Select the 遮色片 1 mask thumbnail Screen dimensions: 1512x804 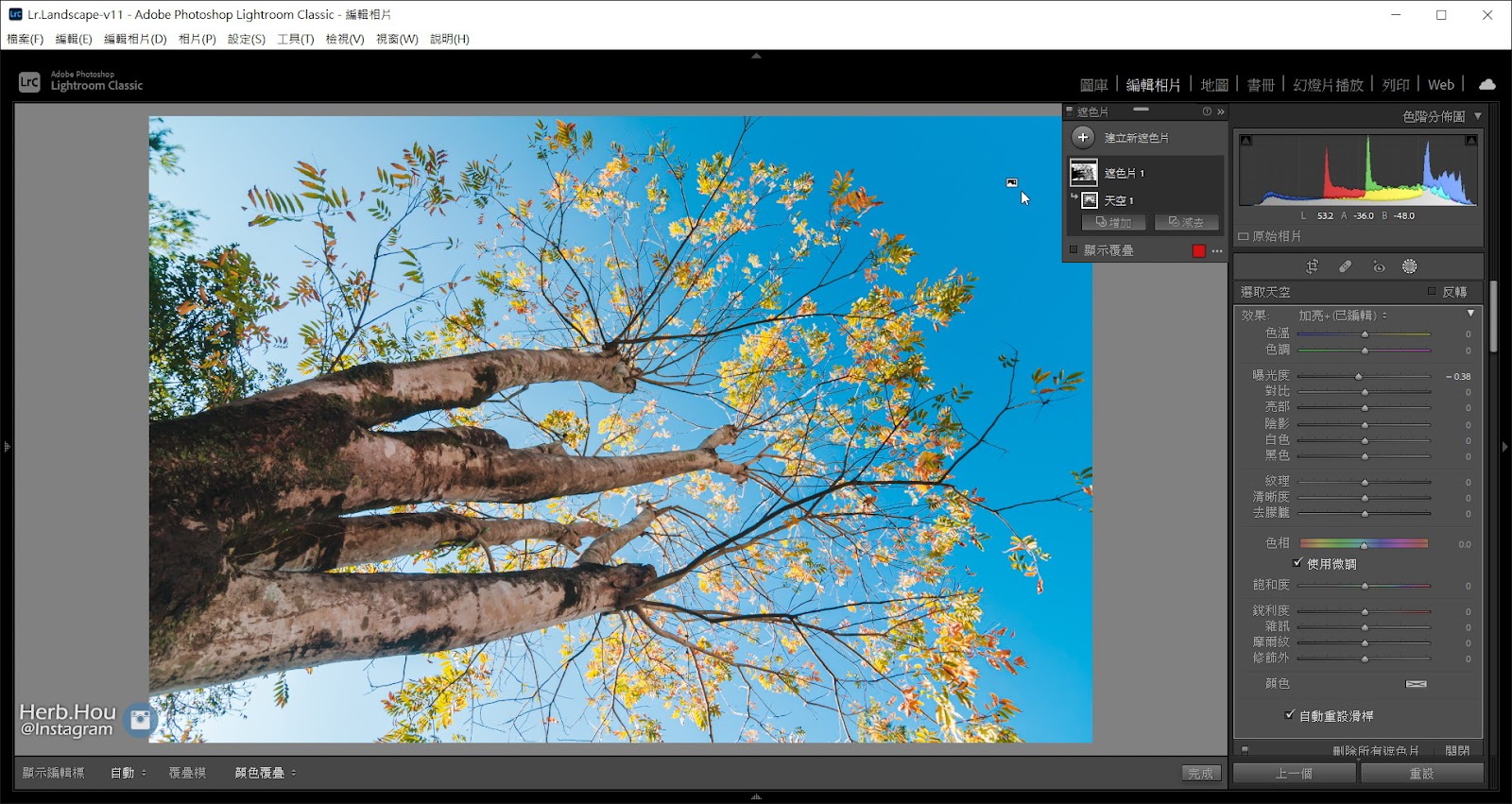[x=1083, y=172]
